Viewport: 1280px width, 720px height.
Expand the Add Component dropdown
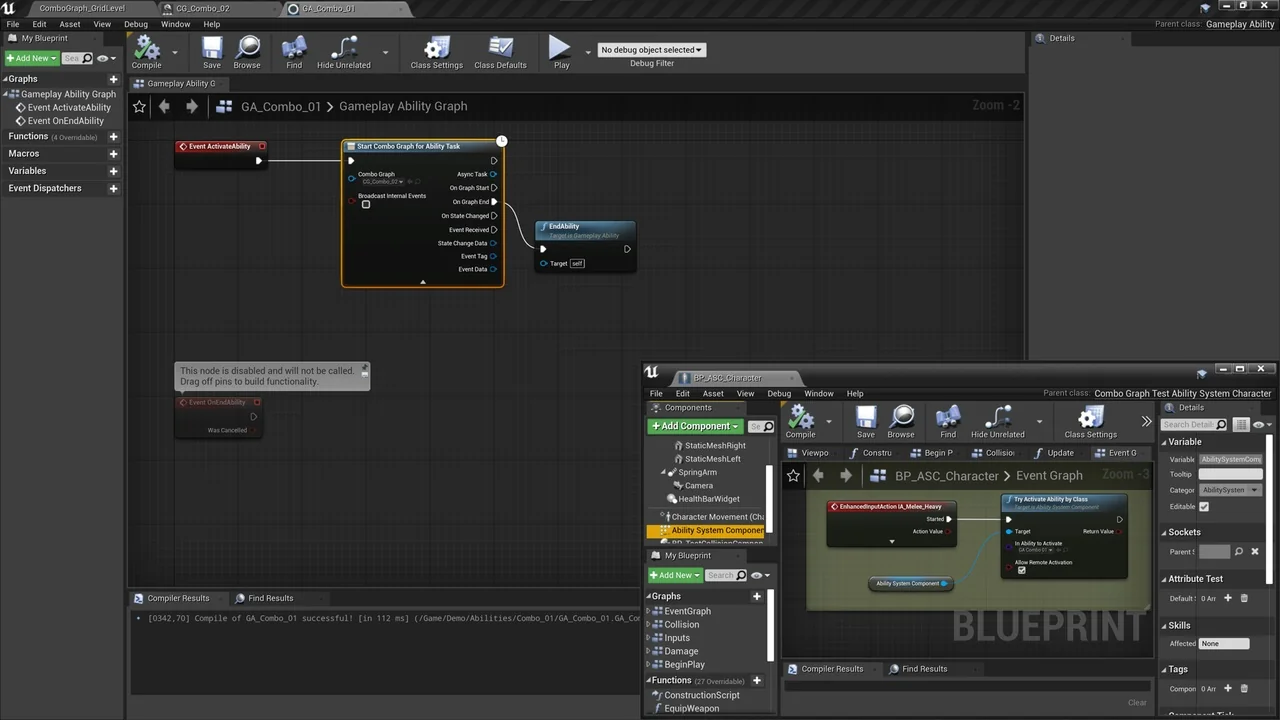point(735,426)
